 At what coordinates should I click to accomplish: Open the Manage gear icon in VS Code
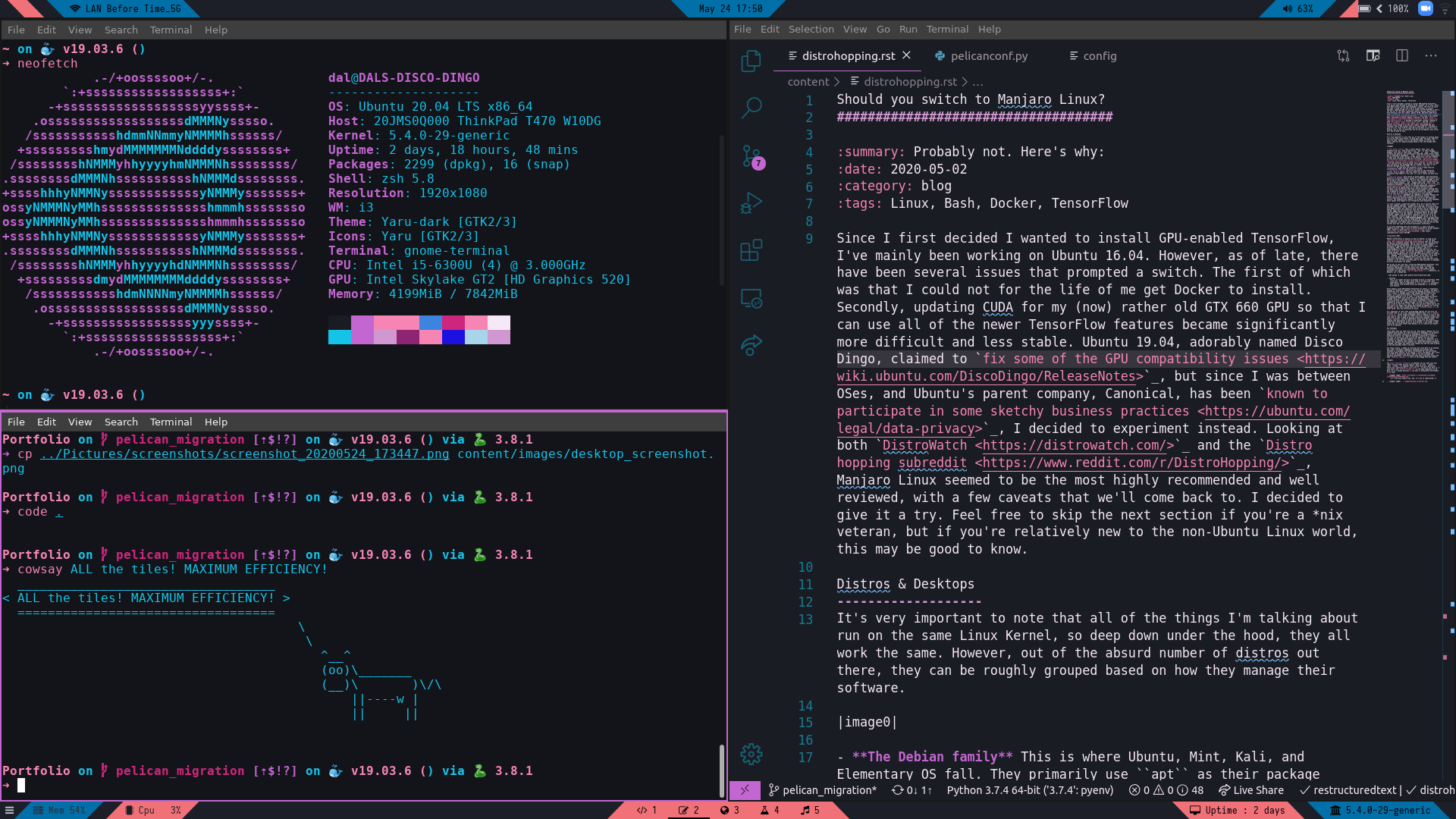point(751,754)
